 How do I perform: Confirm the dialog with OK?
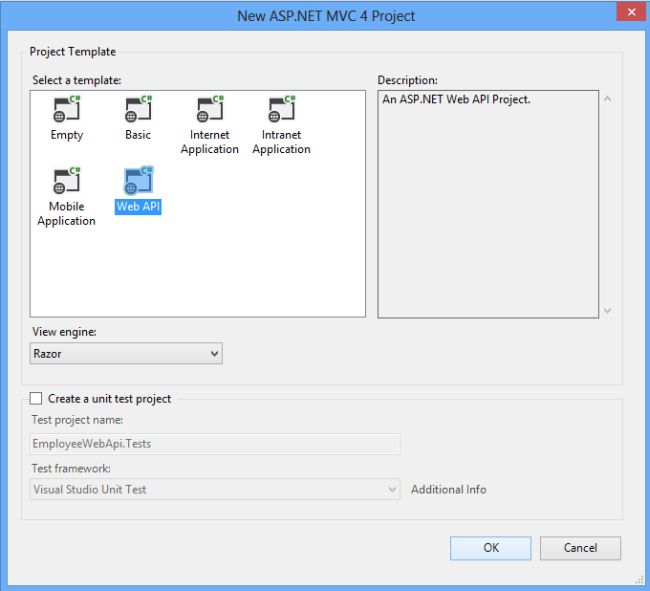point(490,548)
